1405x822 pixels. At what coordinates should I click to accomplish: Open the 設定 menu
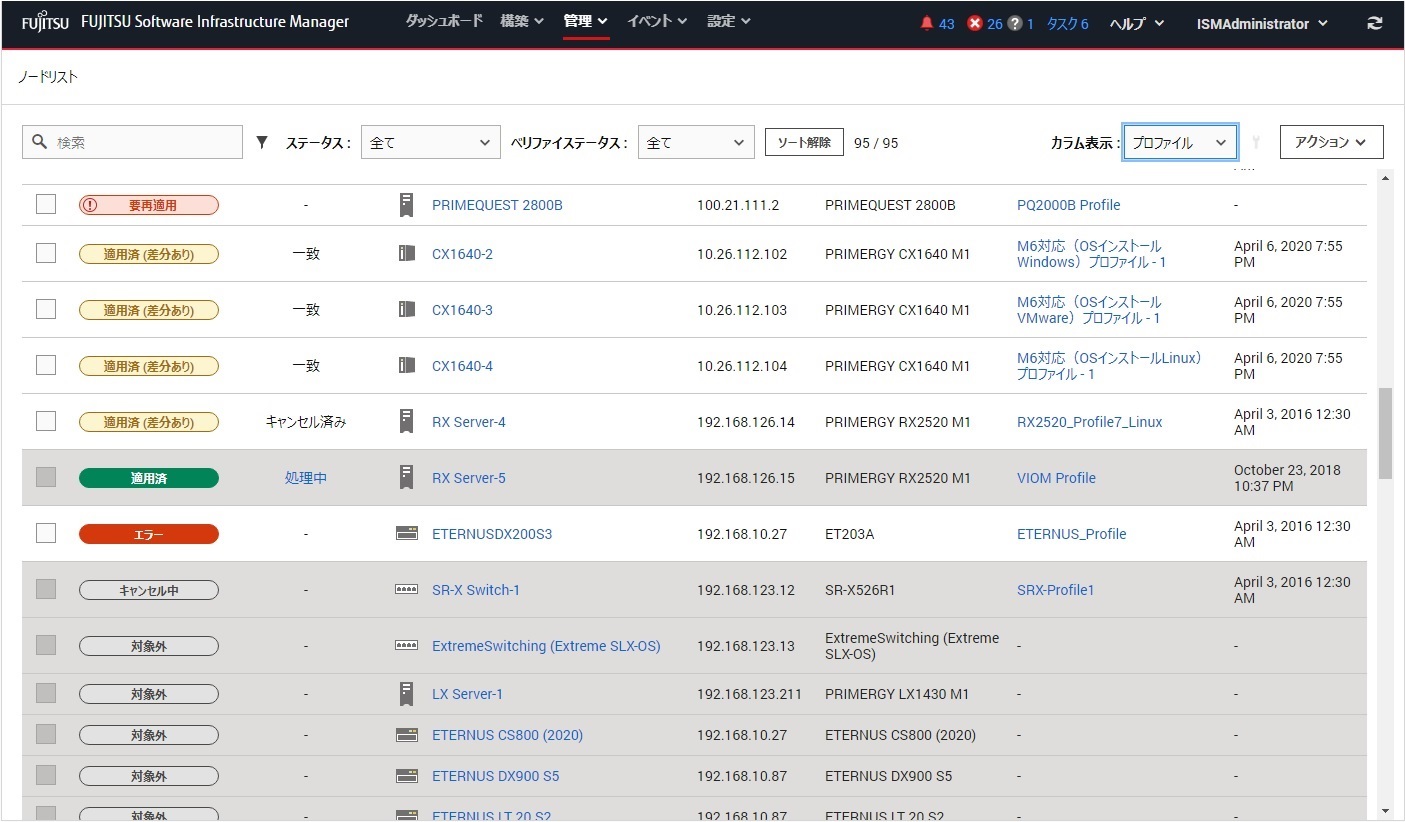click(729, 21)
